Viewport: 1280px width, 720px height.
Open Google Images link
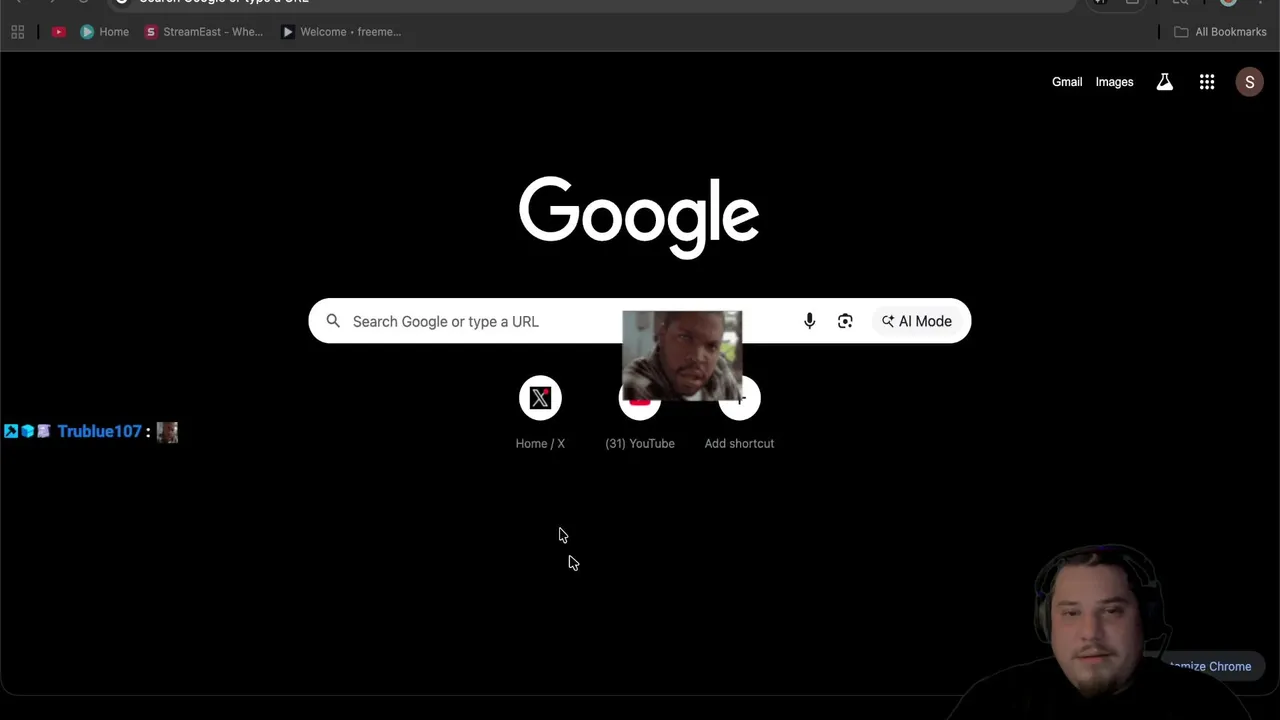tap(1114, 82)
